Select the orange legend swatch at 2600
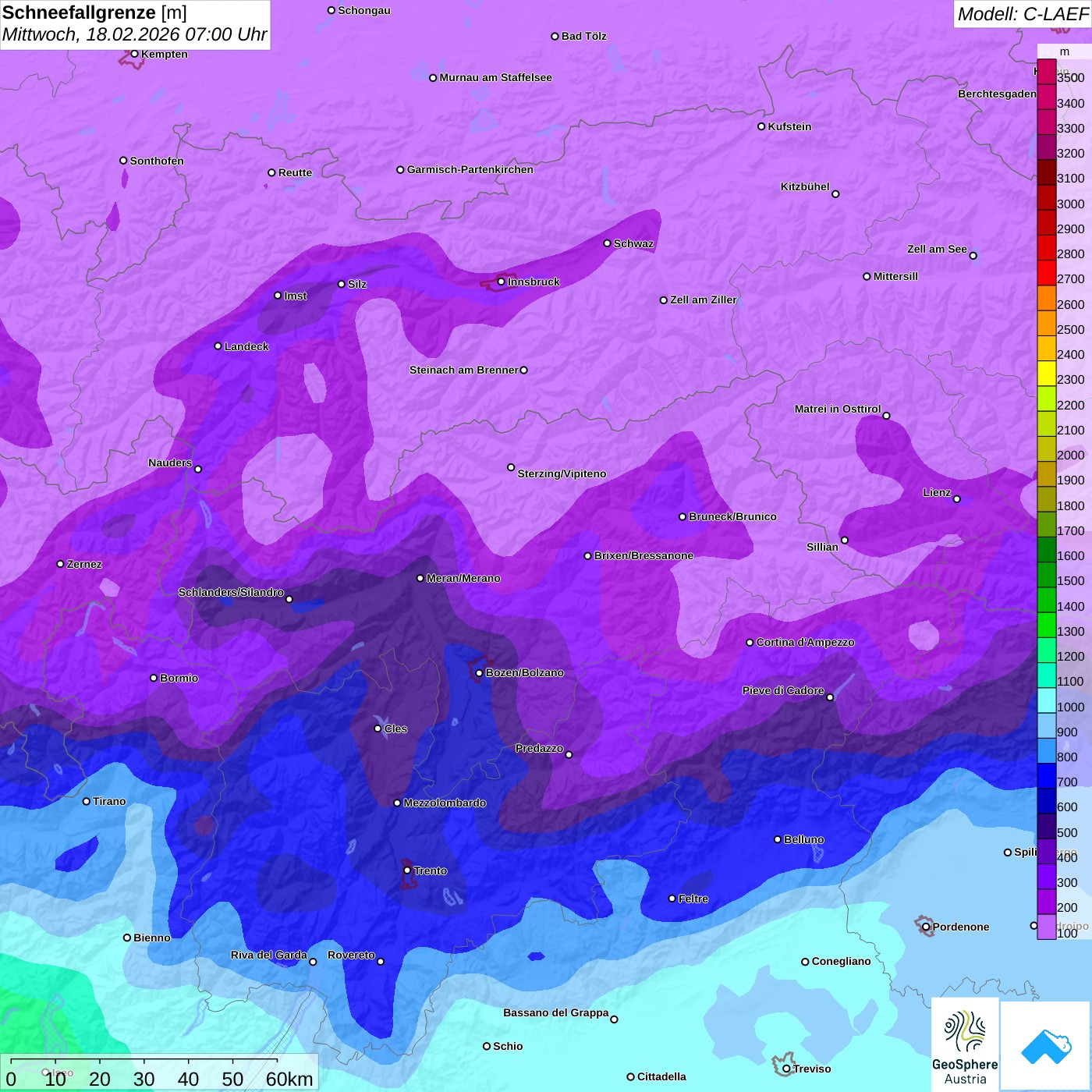 coord(1047,298)
